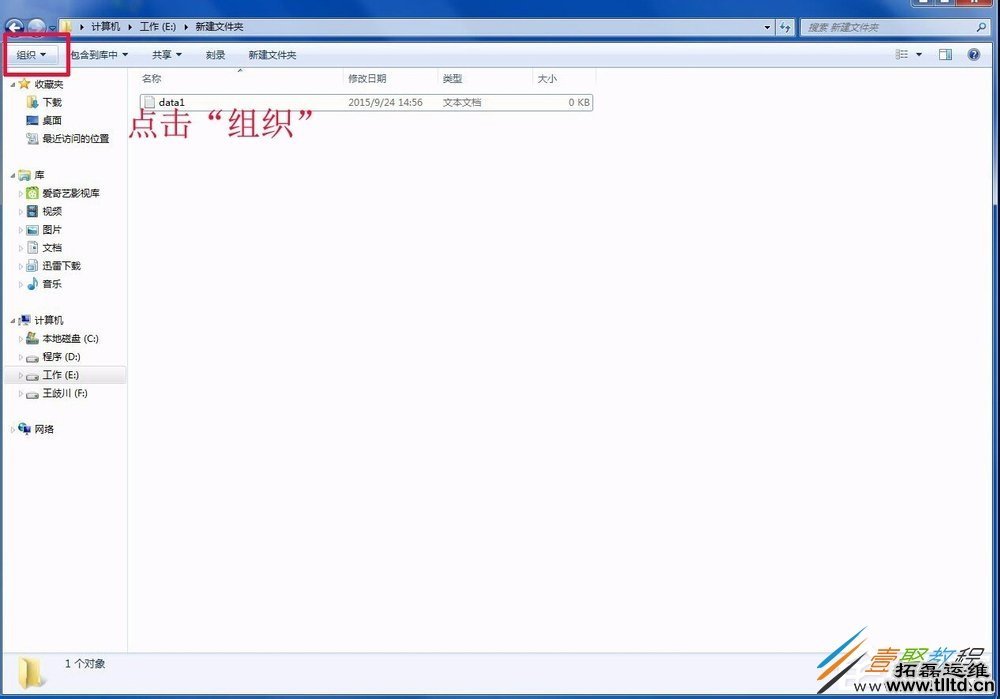1000x699 pixels.
Task: Click the 刻录 button
Action: coord(215,54)
